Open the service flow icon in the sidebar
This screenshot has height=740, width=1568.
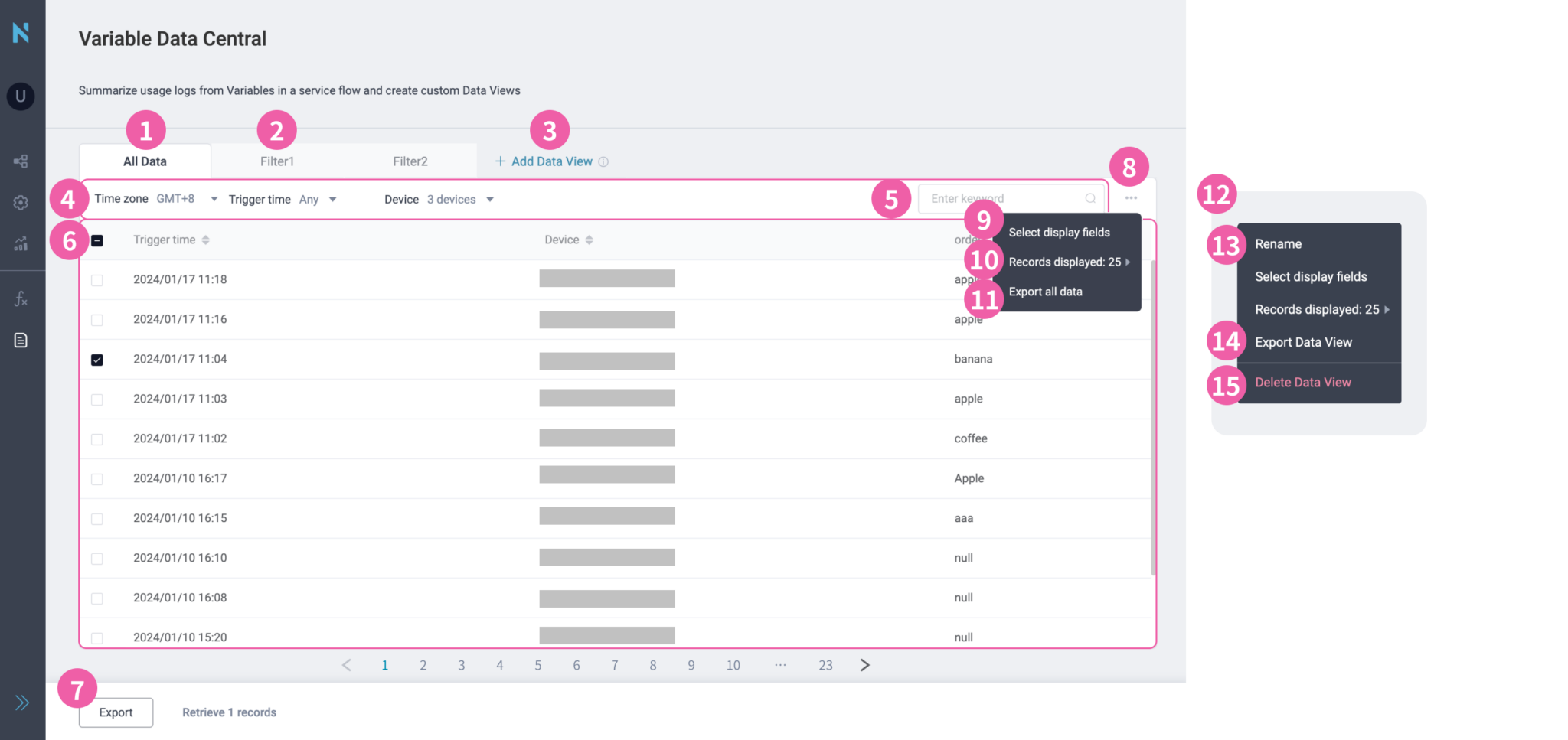[x=21, y=161]
